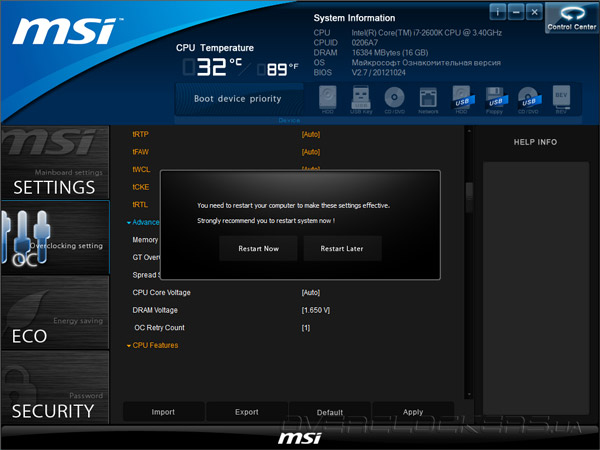Image resolution: width=600 pixels, height=450 pixels.
Task: Select the tRTL setting label
Action: pyautogui.click(x=140, y=205)
